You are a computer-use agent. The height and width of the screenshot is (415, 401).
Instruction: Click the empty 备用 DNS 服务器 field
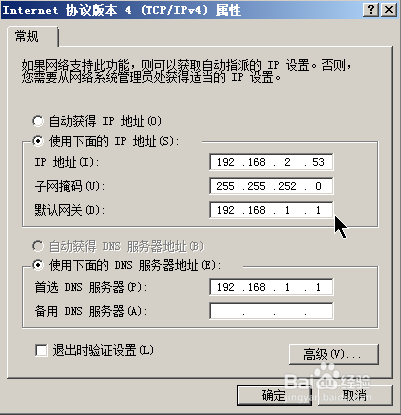[271, 311]
